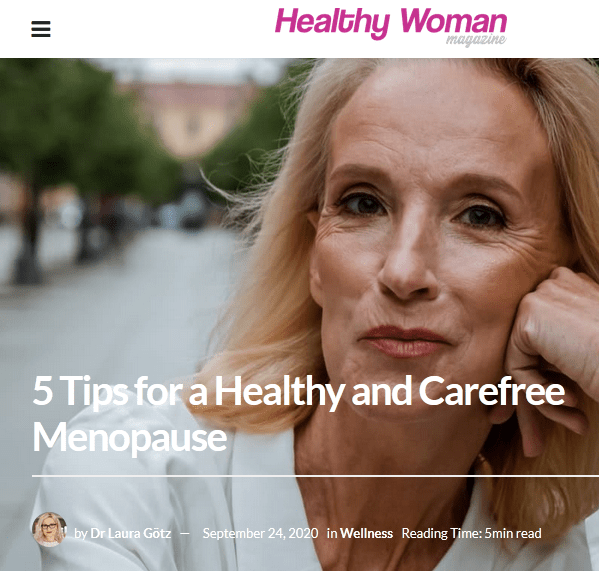Click the white divider line below headline

point(315,476)
